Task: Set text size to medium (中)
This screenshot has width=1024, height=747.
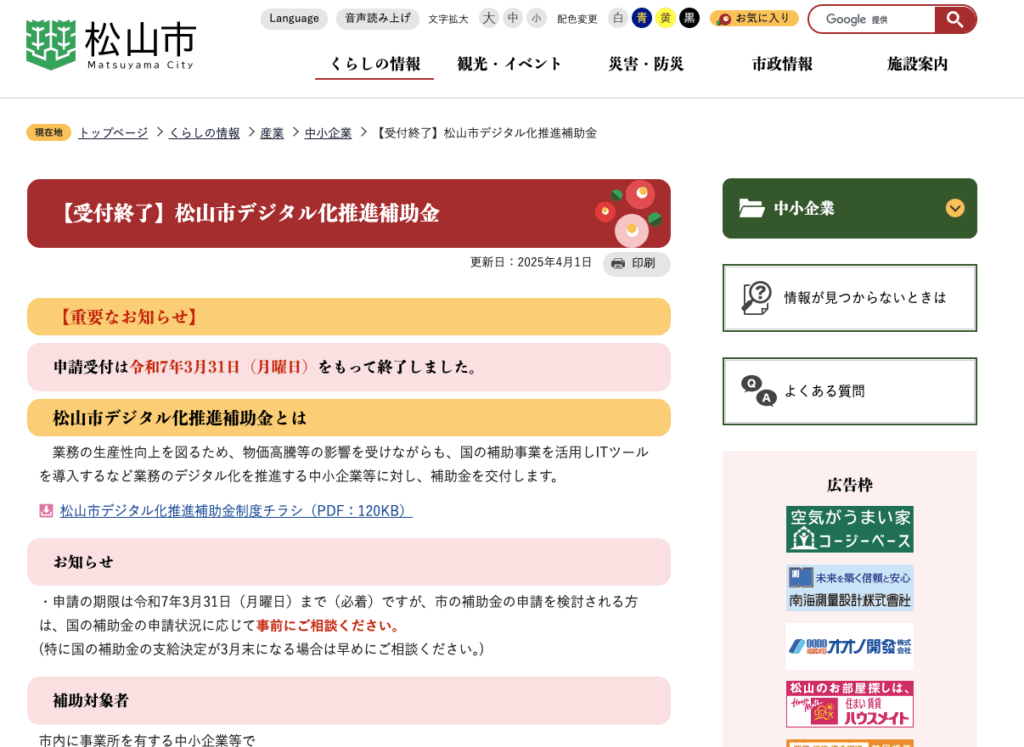Action: click(512, 18)
